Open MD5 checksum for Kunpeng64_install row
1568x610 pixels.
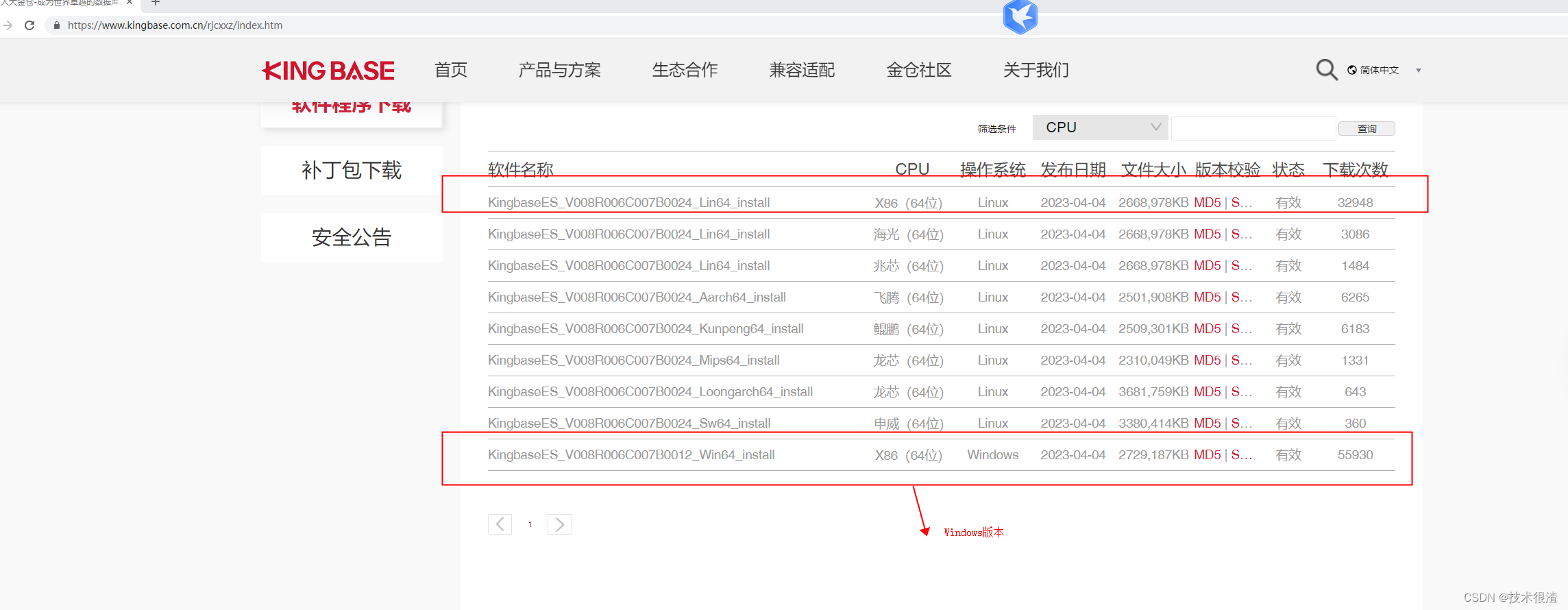click(x=1207, y=329)
